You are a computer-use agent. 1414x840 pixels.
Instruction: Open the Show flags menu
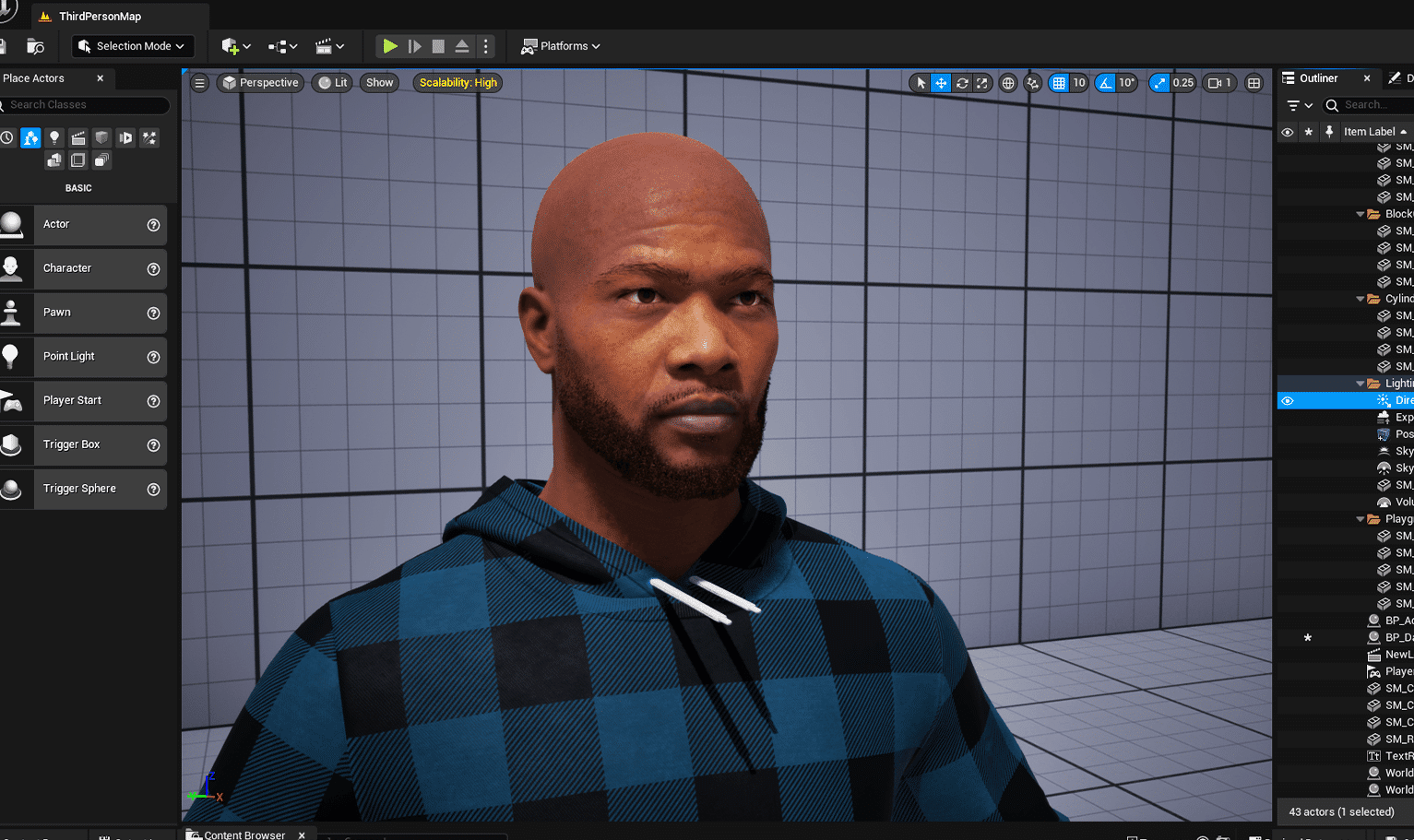coord(379,83)
